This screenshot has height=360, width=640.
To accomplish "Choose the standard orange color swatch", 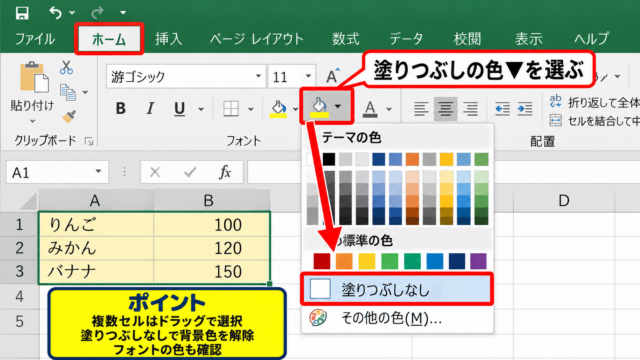I will 344,261.
